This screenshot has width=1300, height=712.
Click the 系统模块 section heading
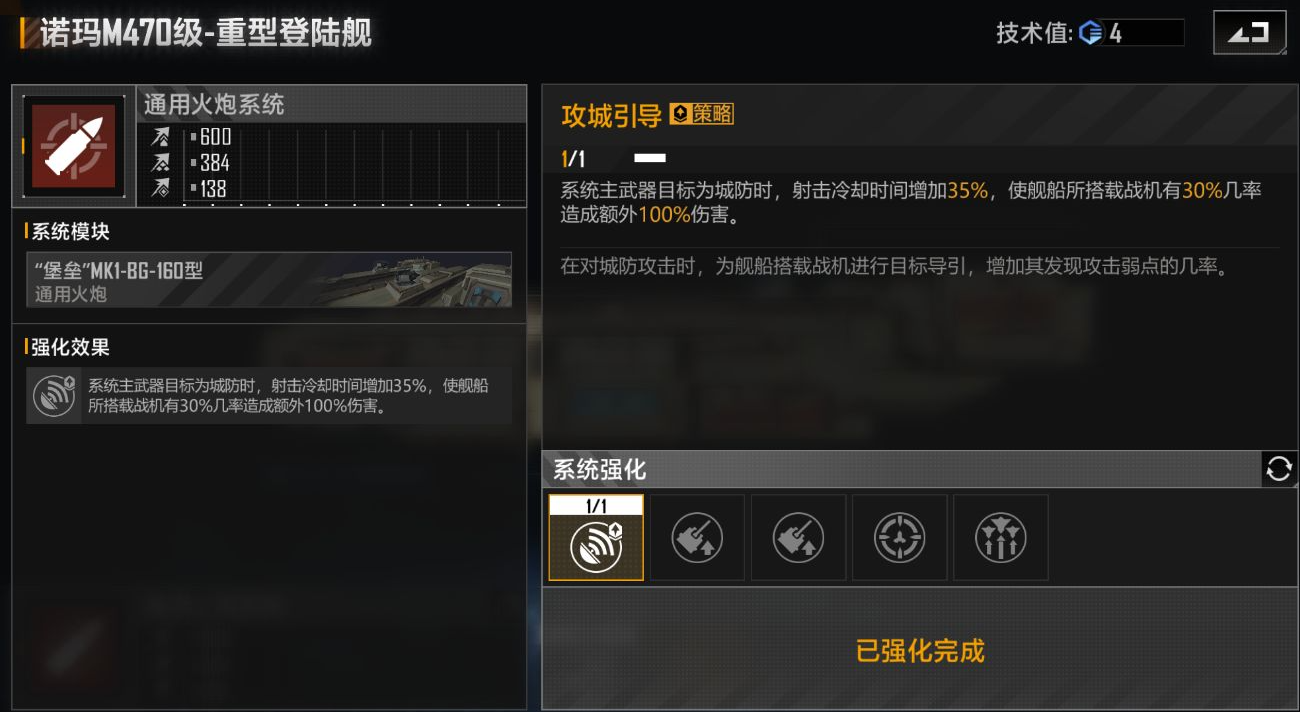tap(69, 232)
